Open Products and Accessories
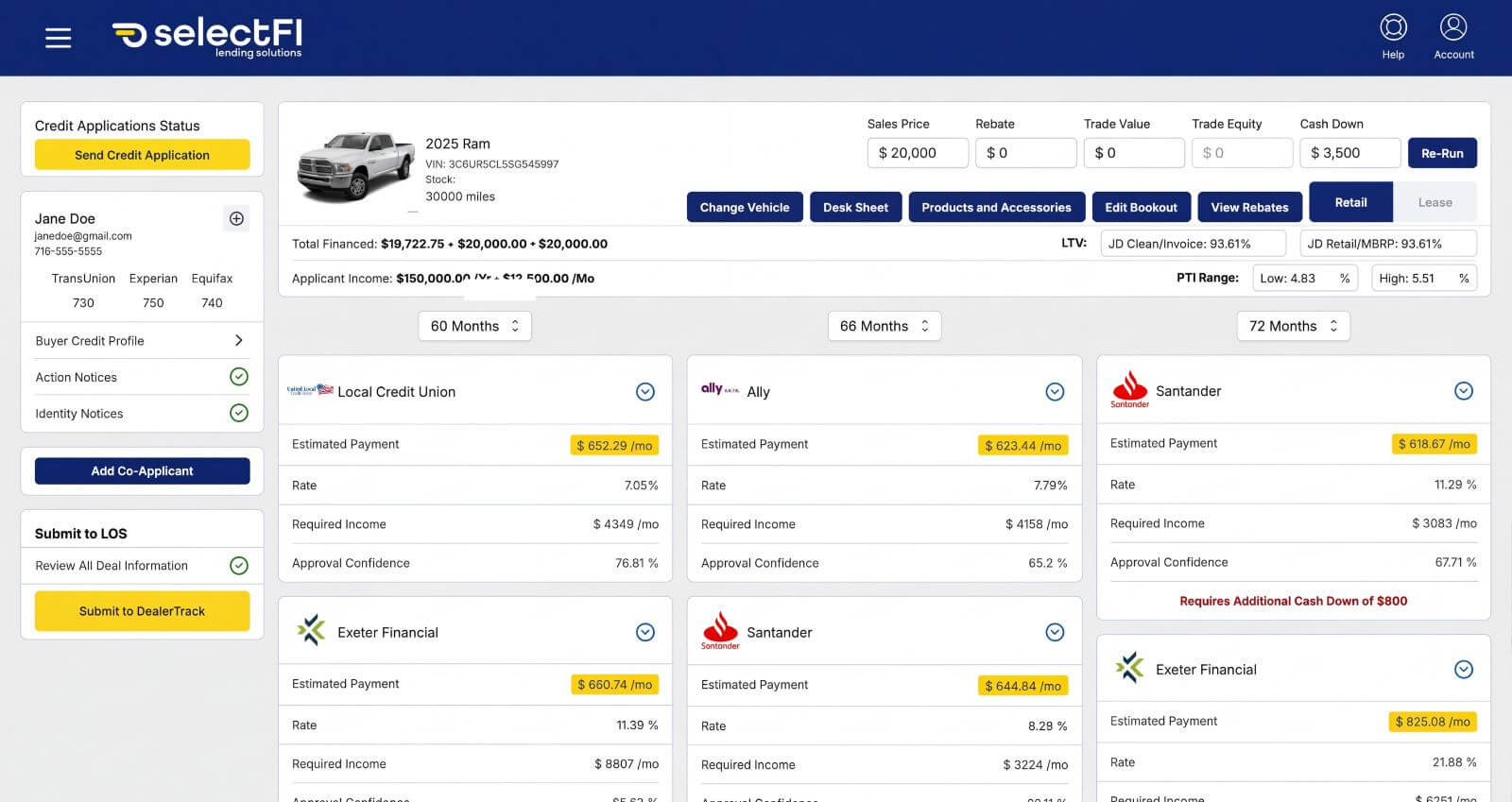The width and height of the screenshot is (1512, 802). 996,207
